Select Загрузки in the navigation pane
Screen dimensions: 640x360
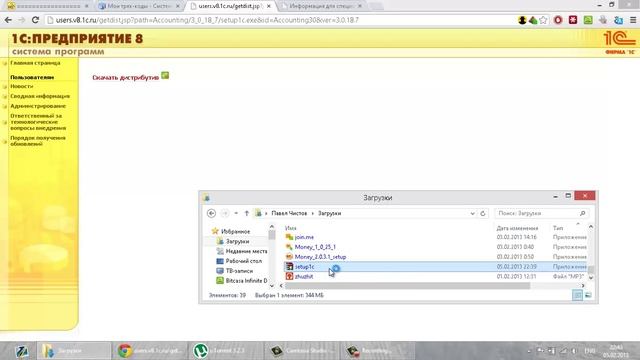[237, 241]
